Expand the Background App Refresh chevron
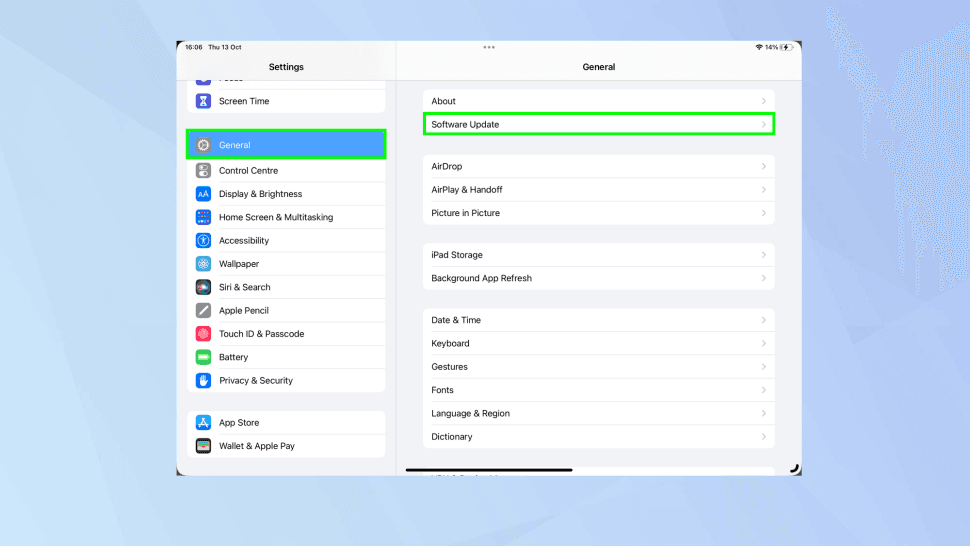This screenshot has width=970, height=546. [763, 278]
